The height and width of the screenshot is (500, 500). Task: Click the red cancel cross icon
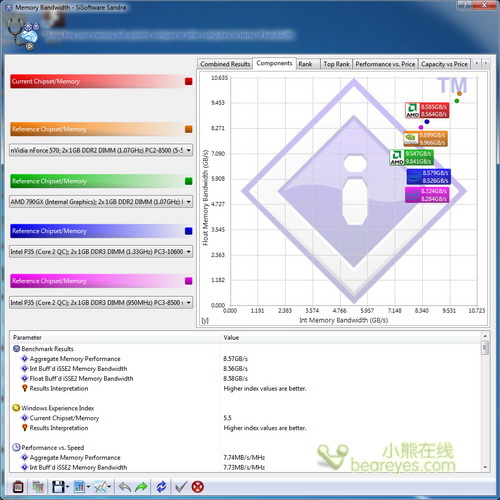pos(198,487)
